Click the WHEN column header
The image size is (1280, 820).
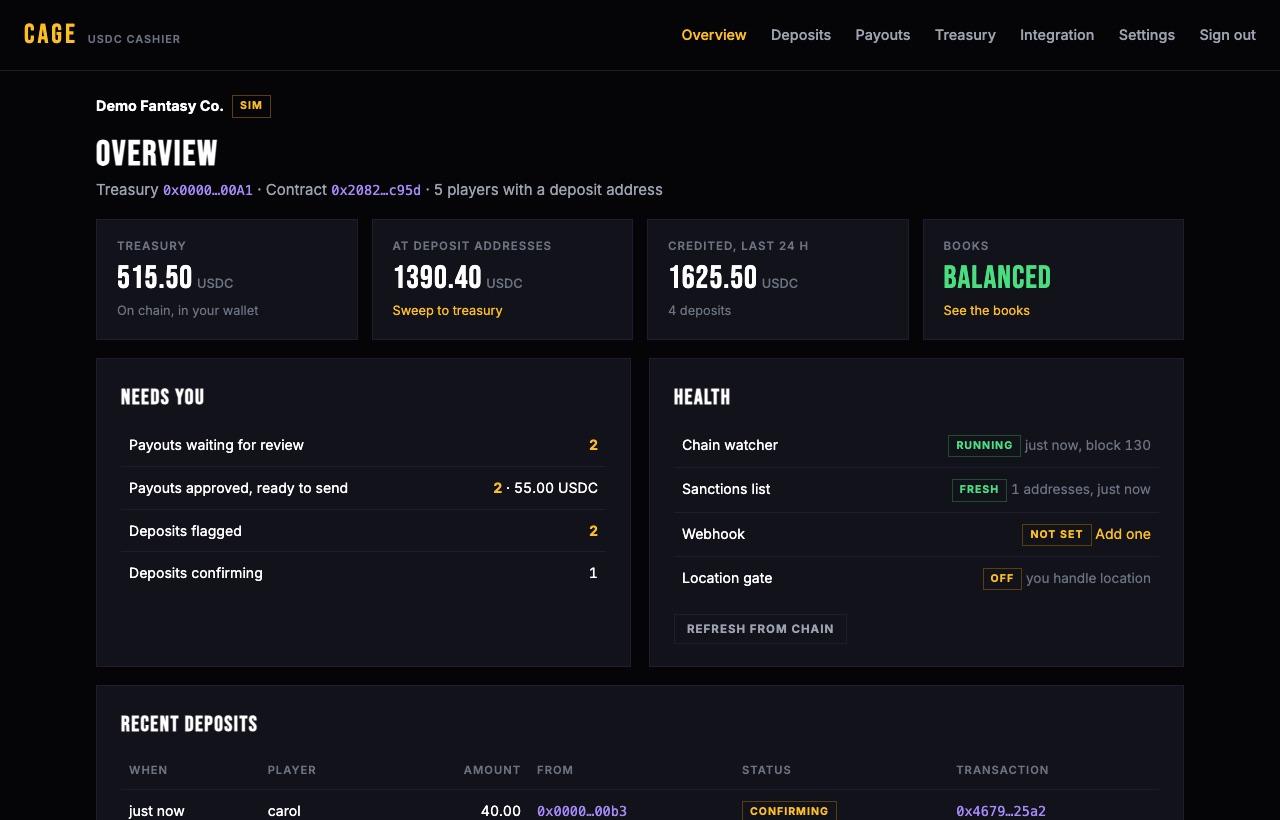pos(148,770)
